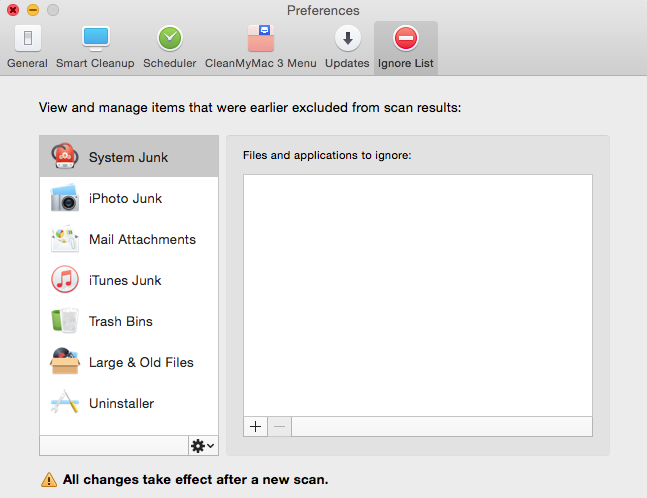Open the Scheduler green checkmark icon
Viewport: 647px width, 498px height.
click(170, 38)
